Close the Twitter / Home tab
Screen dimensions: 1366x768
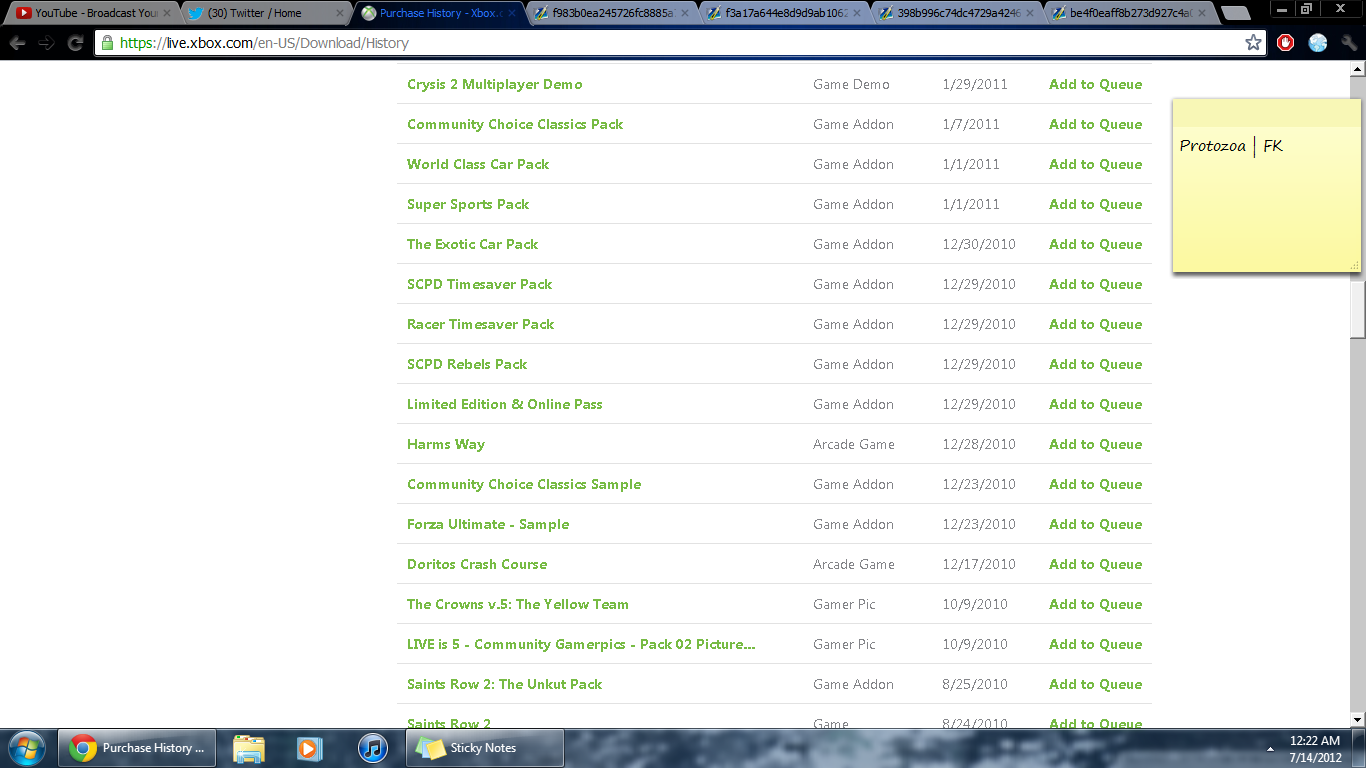(x=339, y=14)
